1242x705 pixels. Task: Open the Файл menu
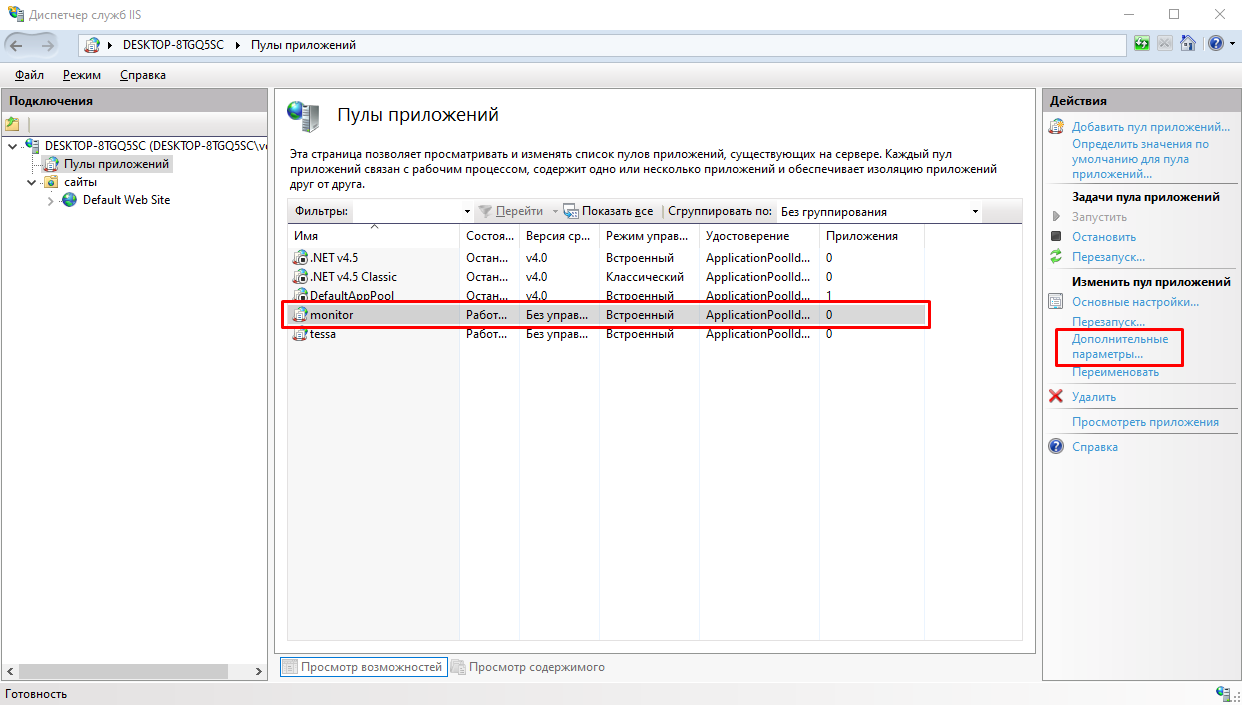coord(29,75)
